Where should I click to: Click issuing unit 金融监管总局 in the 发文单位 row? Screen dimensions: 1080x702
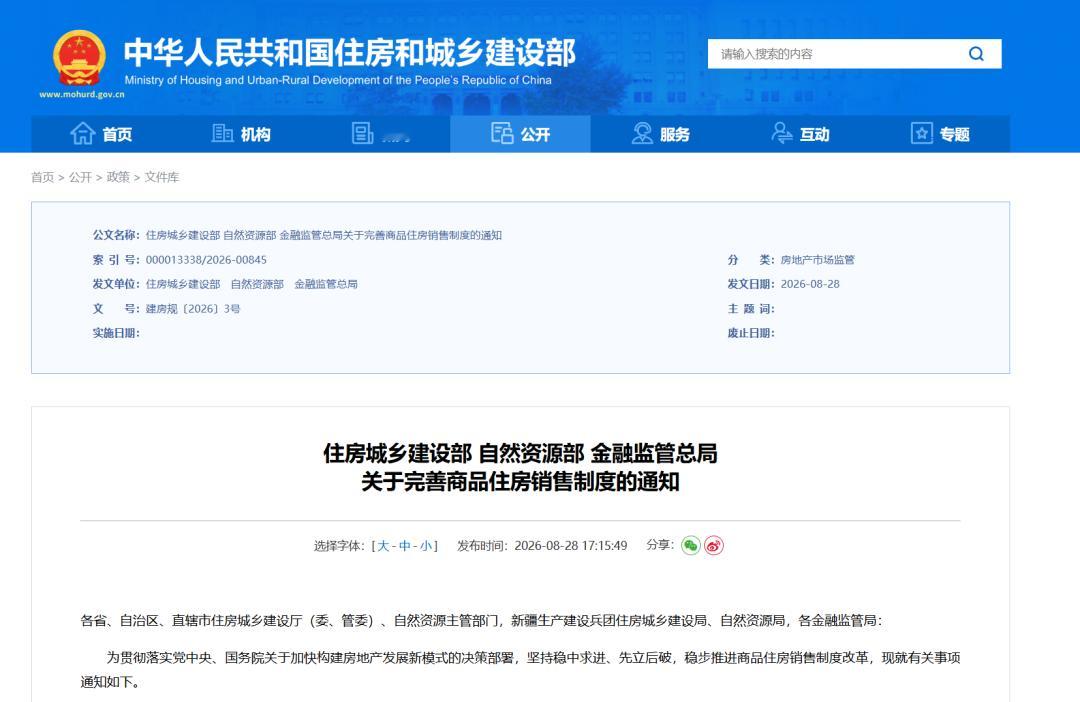click(x=326, y=284)
